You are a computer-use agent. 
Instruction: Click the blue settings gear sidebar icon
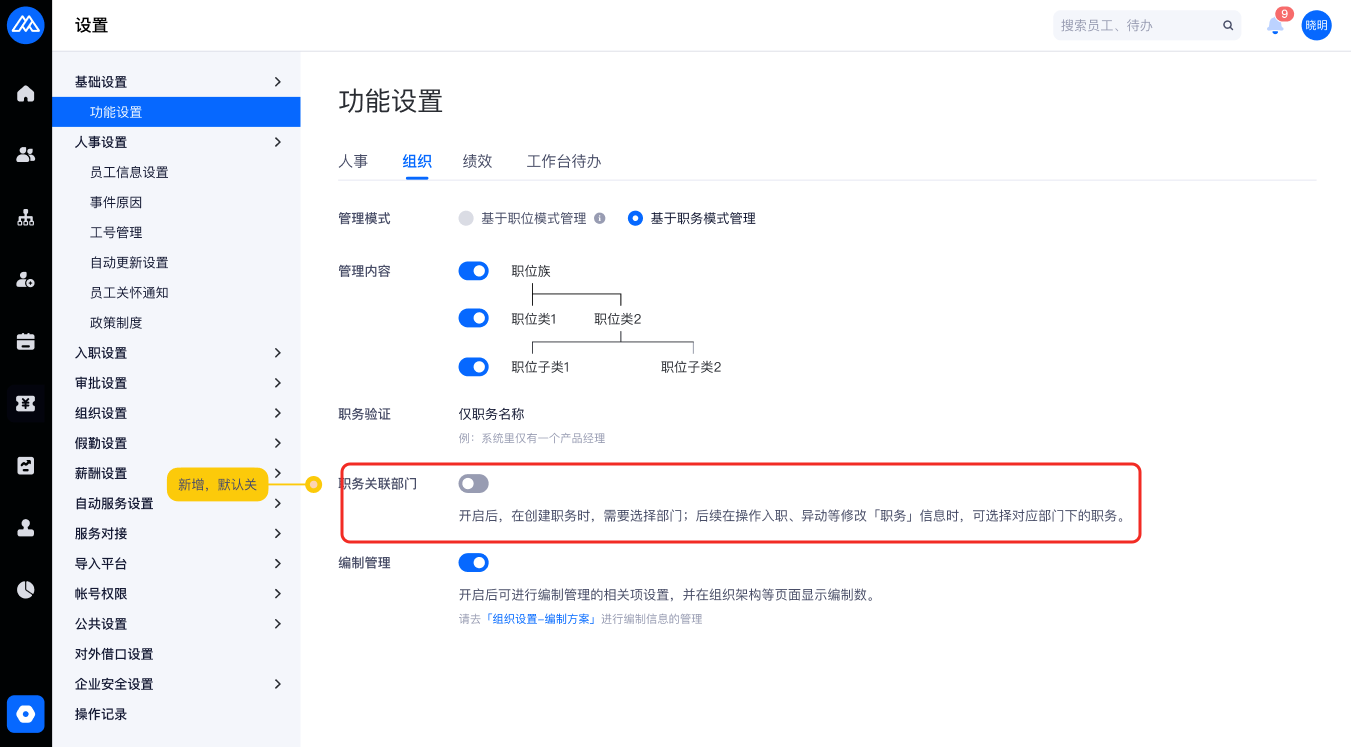click(x=26, y=714)
